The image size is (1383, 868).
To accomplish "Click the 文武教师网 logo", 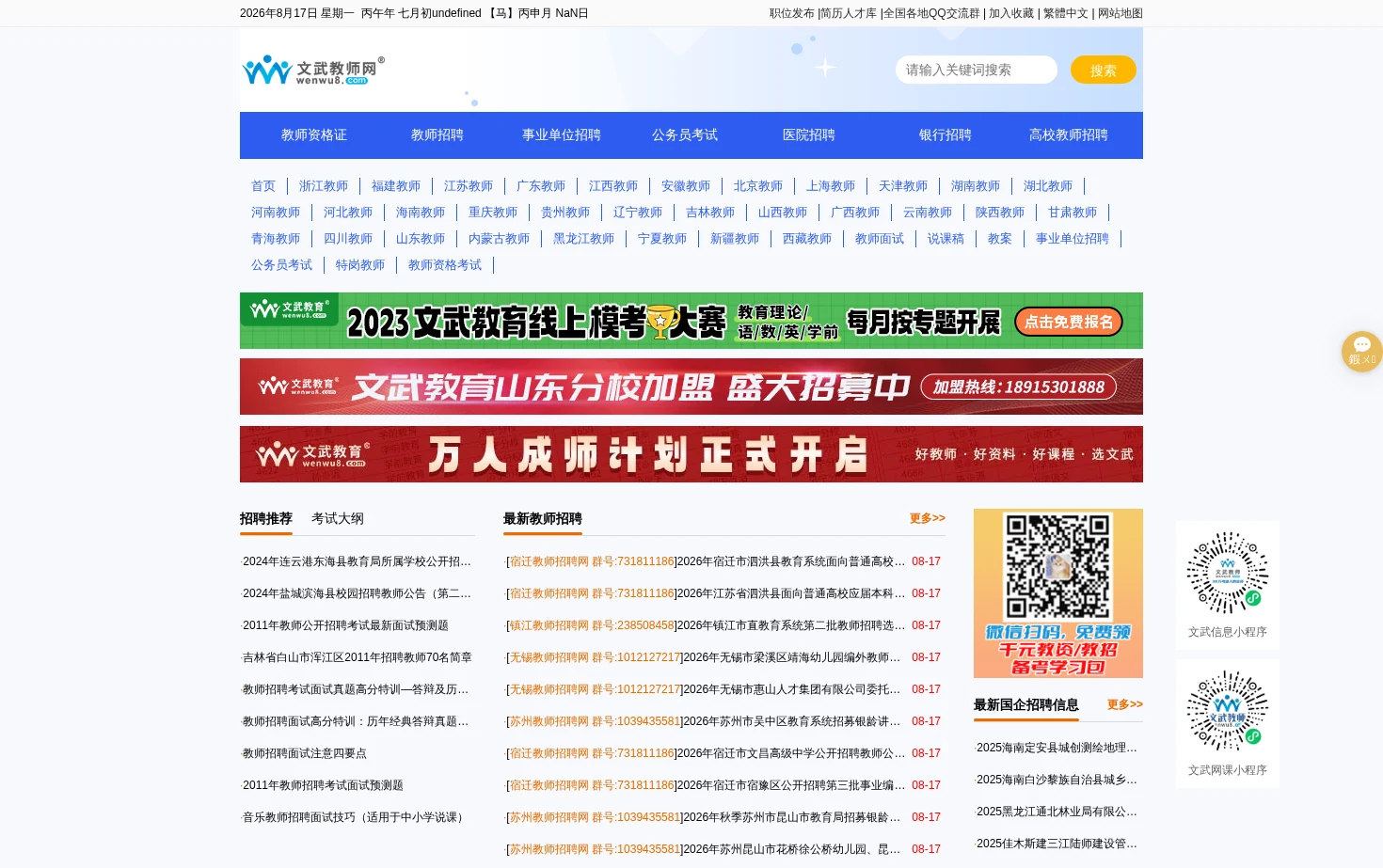I will pyautogui.click(x=313, y=70).
